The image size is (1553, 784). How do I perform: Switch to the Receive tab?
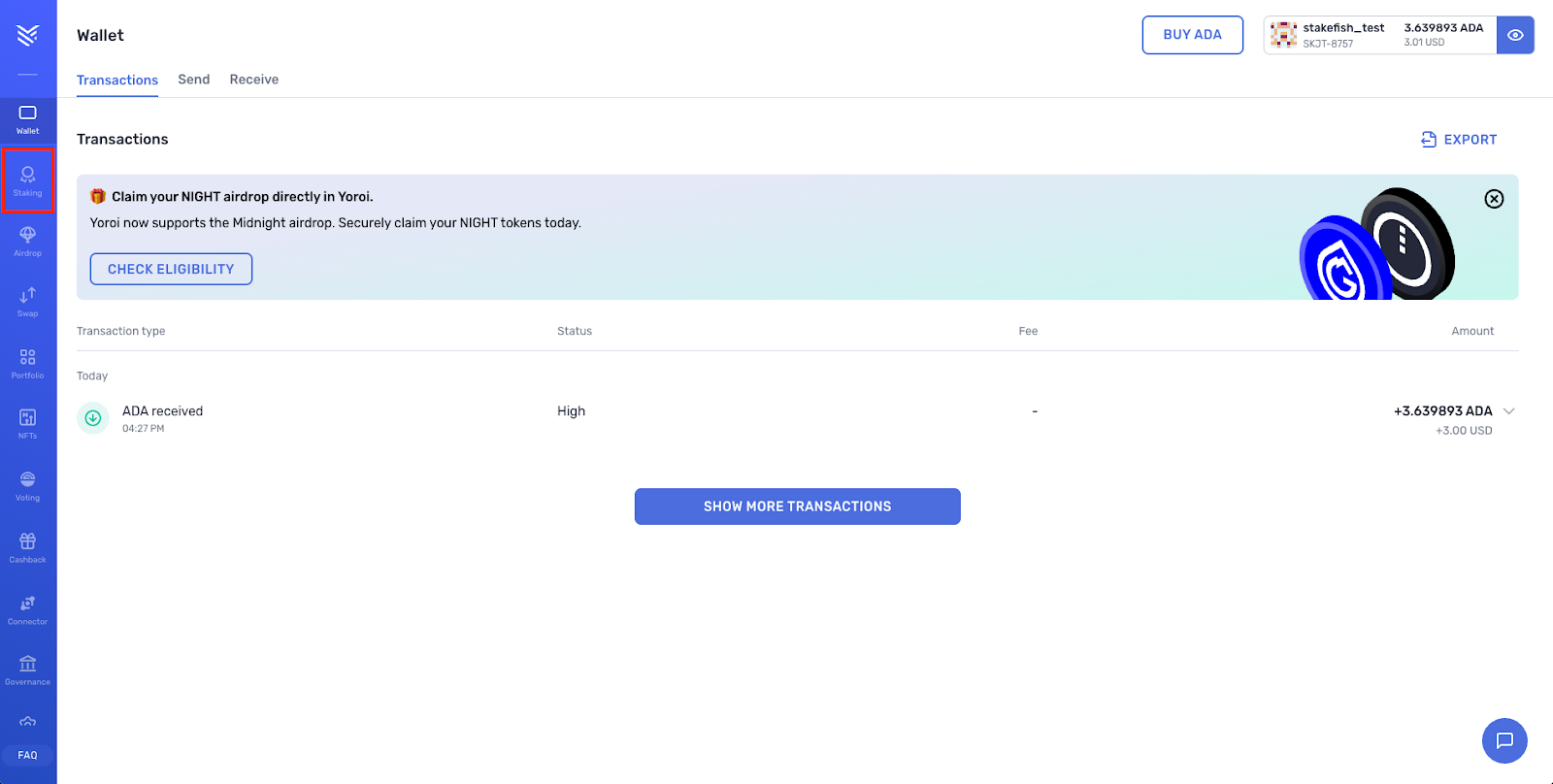coord(253,80)
